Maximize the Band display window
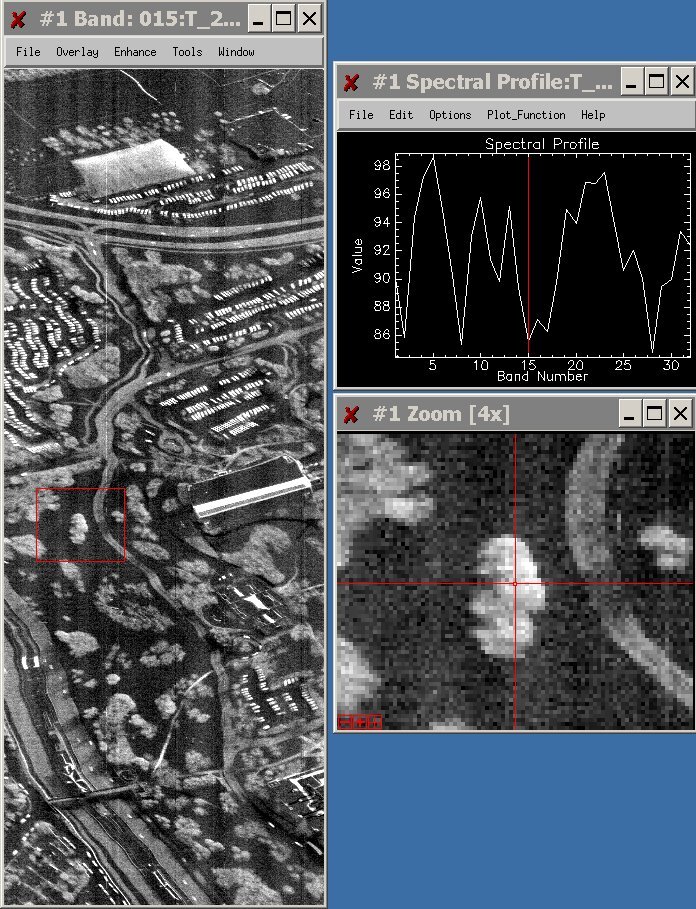 click(x=284, y=19)
